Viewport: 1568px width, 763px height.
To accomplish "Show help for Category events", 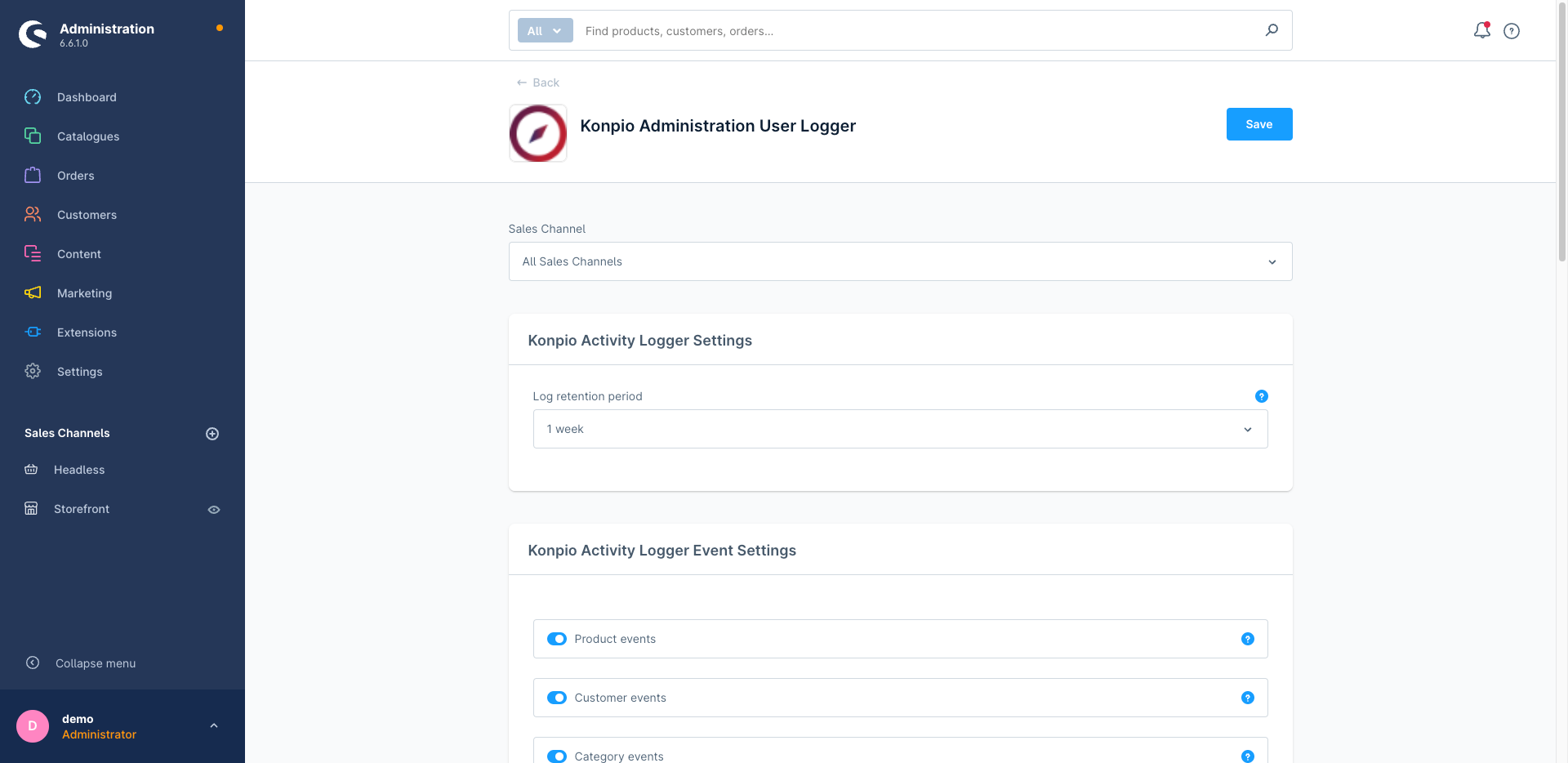I will (1248, 756).
